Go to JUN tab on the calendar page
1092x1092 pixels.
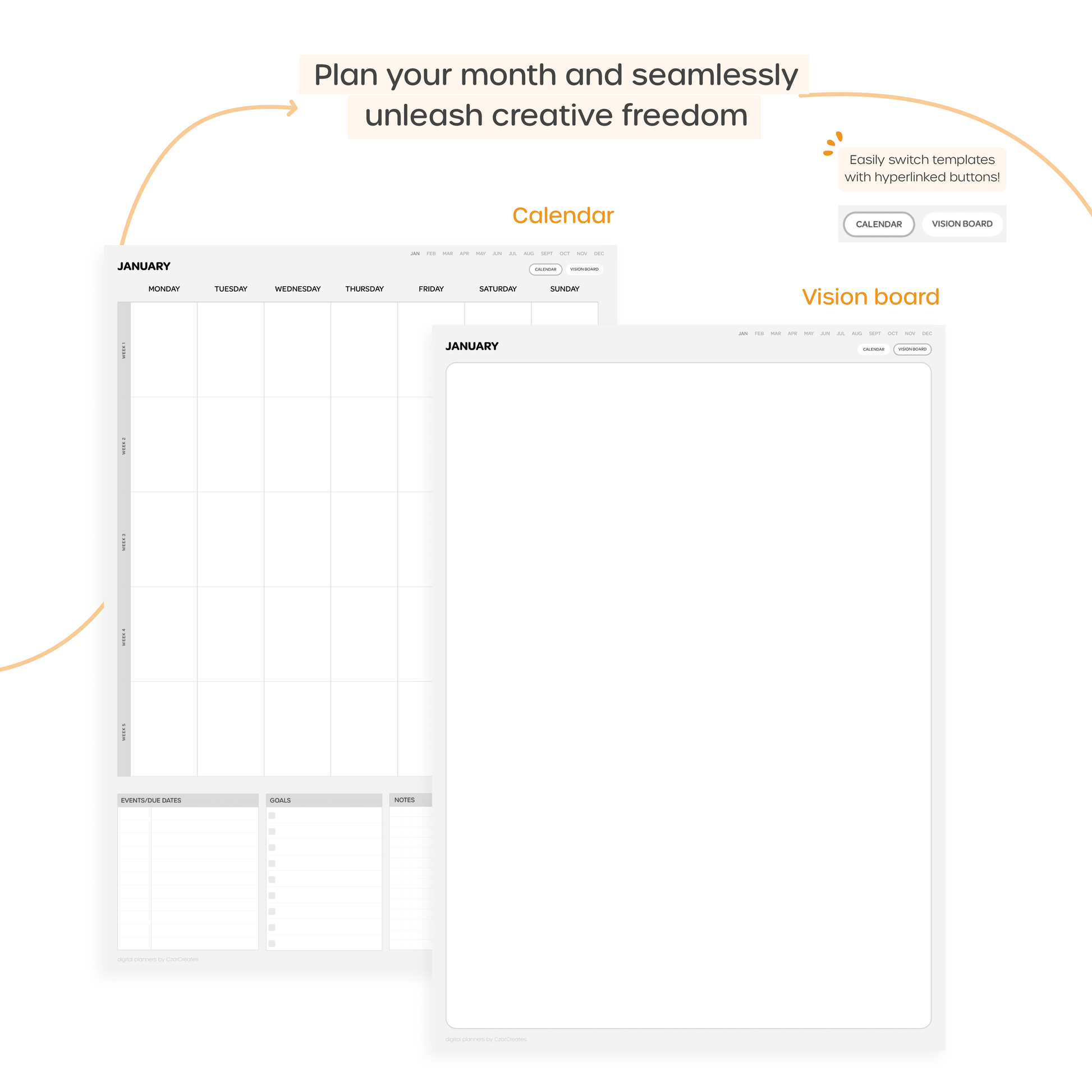point(497,254)
